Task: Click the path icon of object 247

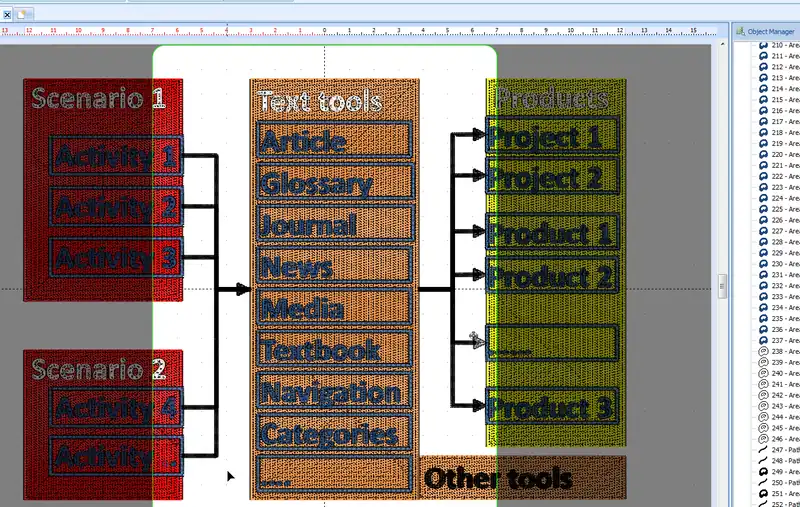Action: (x=763, y=450)
